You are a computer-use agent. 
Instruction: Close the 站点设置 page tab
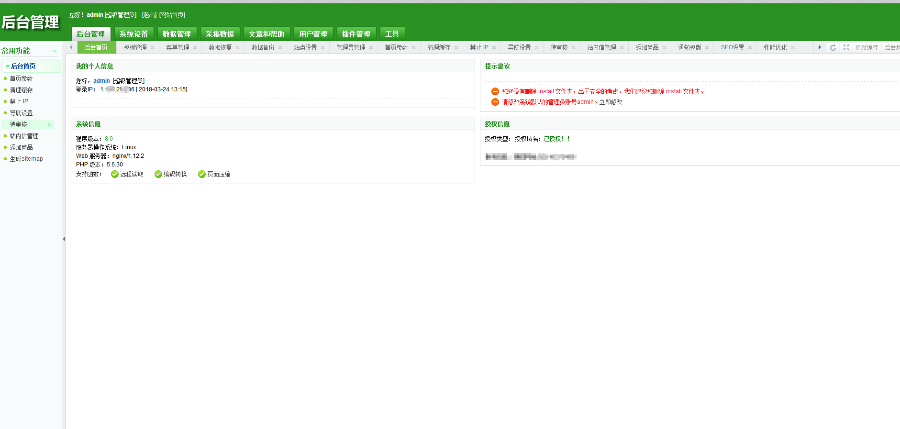[x=323, y=47]
